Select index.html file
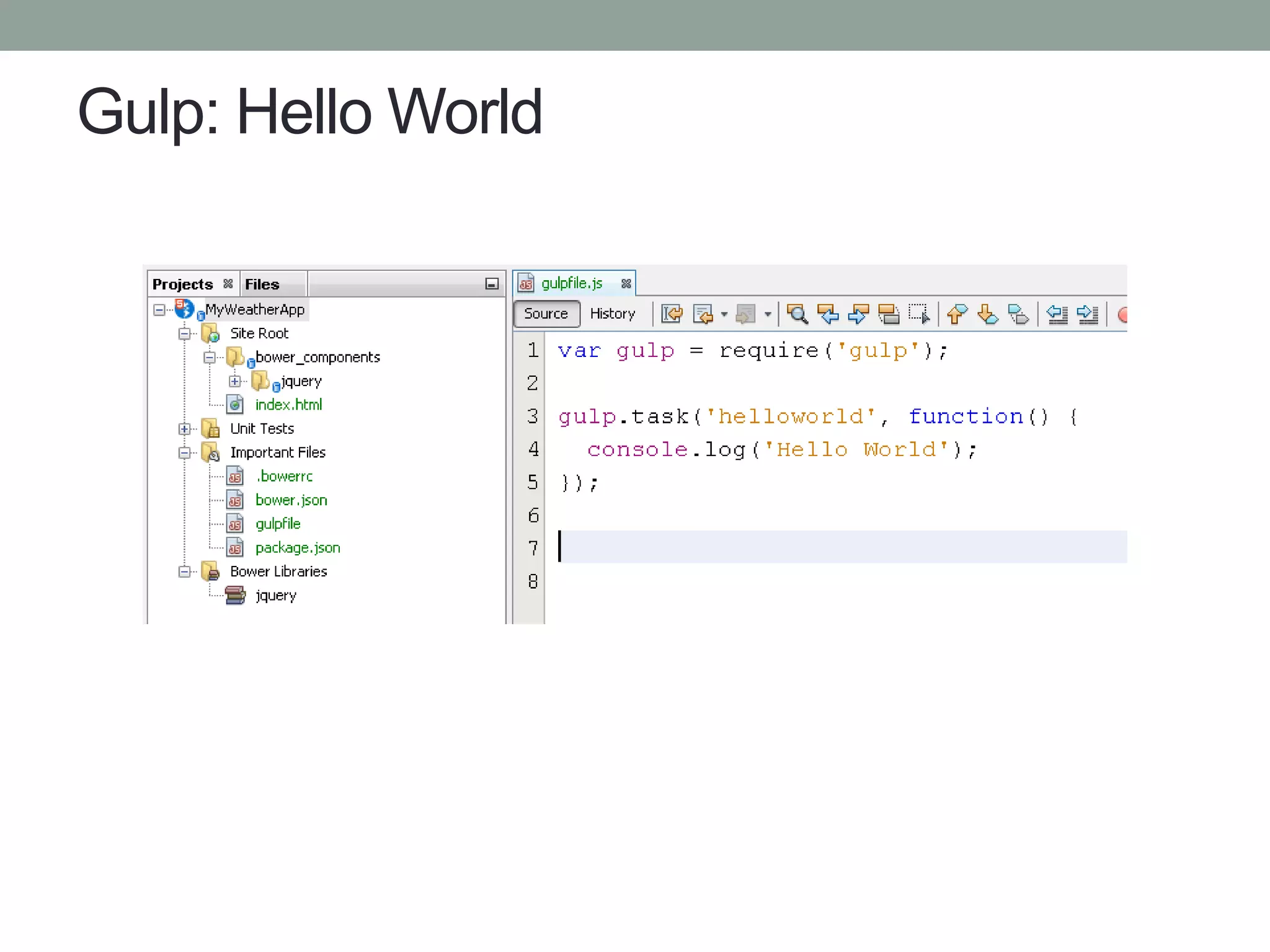Image resolution: width=1270 pixels, height=952 pixels. click(289, 405)
